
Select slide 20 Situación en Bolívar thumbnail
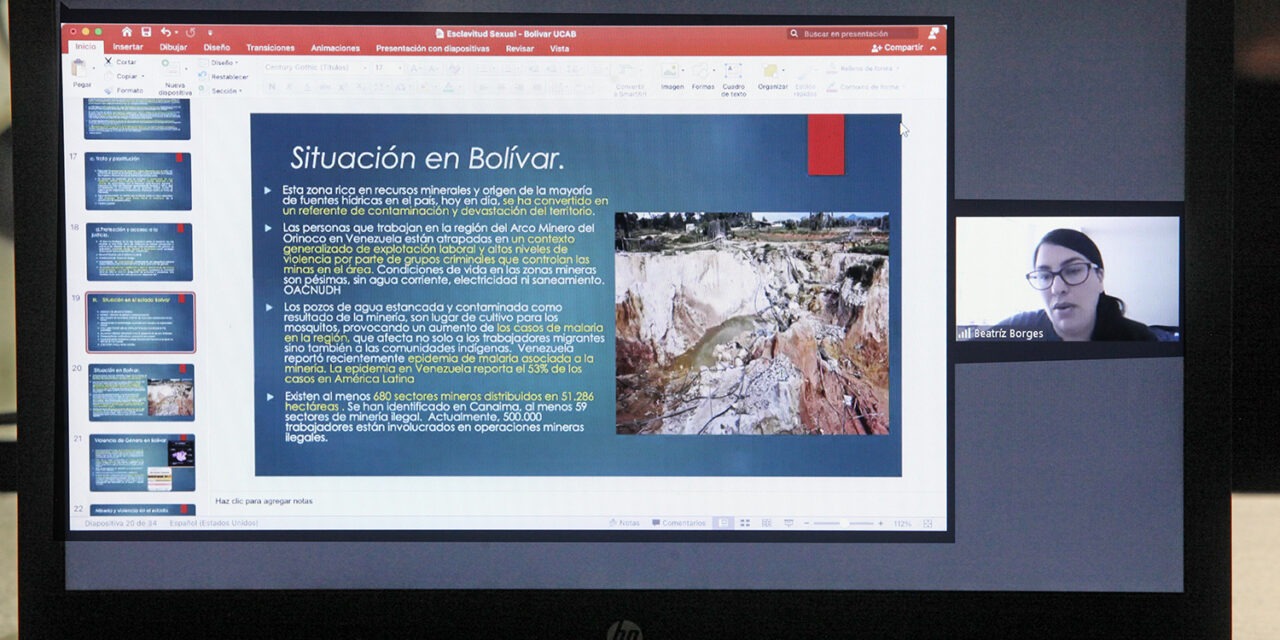[x=141, y=392]
